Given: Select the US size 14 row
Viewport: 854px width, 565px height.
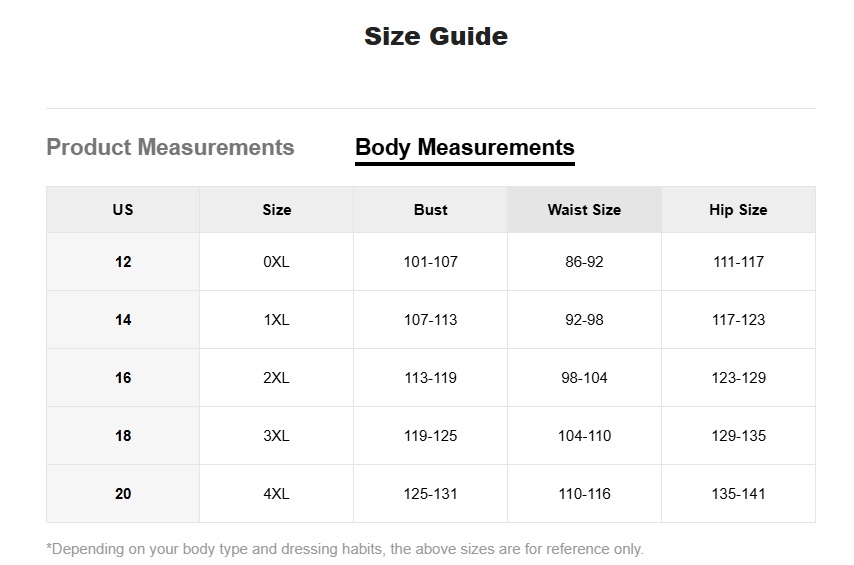Looking at the screenshot, I should pos(431,320).
